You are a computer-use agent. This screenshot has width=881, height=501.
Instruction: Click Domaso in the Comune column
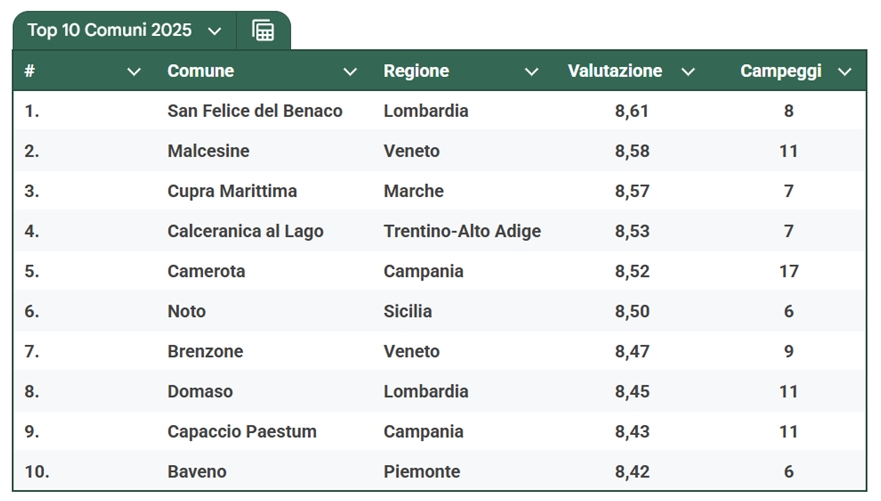(200, 391)
